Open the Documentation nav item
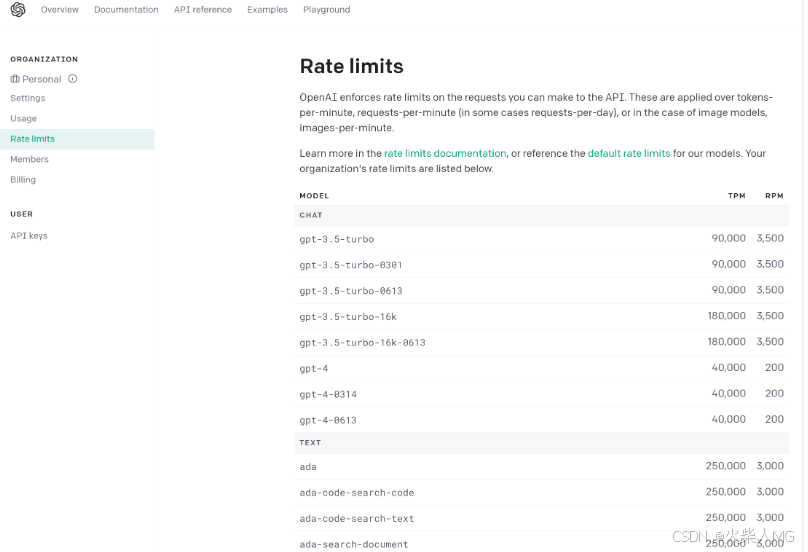Viewport: 808px width, 552px height. pyautogui.click(x=126, y=10)
